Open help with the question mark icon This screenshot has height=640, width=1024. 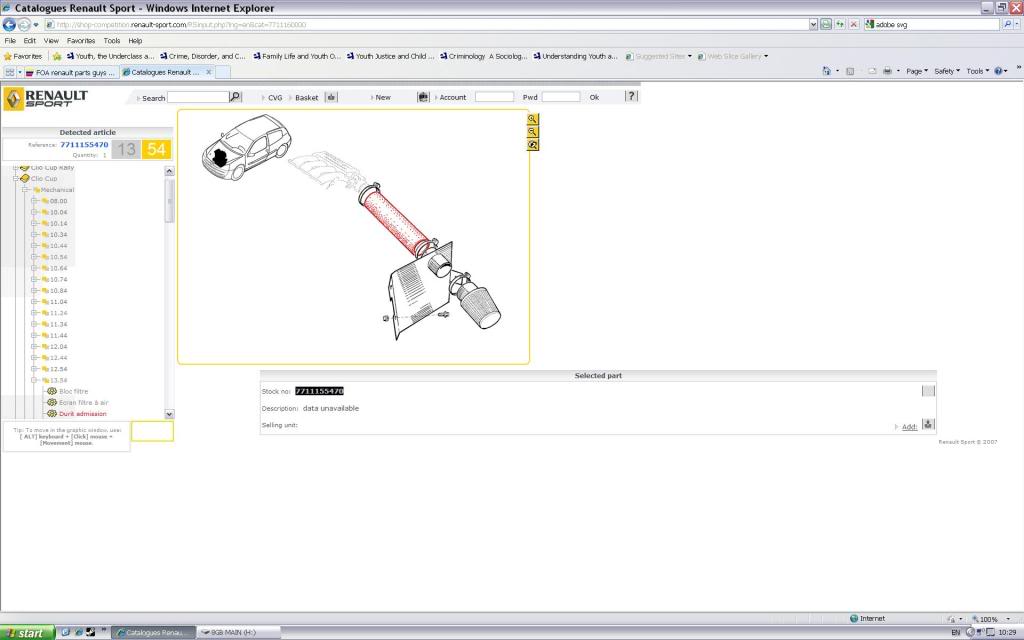(631, 96)
